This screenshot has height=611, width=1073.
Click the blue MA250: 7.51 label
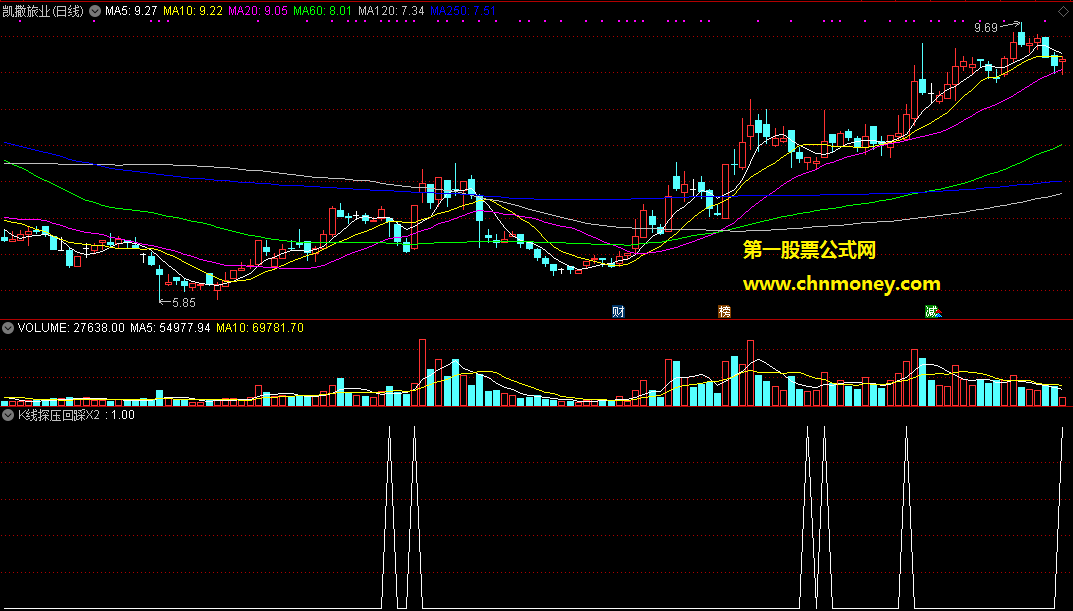(463, 11)
